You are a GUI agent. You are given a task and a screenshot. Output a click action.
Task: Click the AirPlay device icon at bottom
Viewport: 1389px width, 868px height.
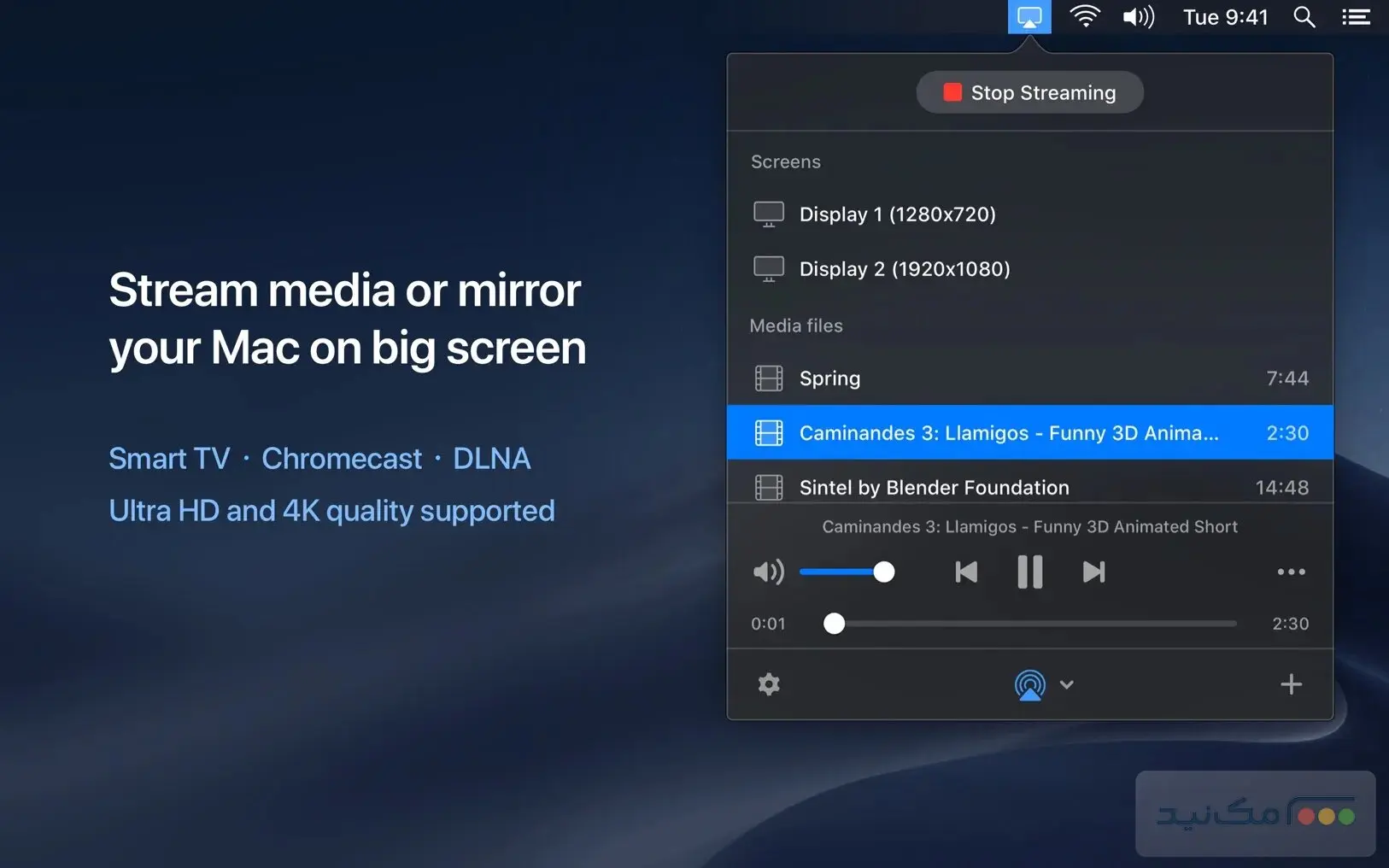tap(1029, 683)
